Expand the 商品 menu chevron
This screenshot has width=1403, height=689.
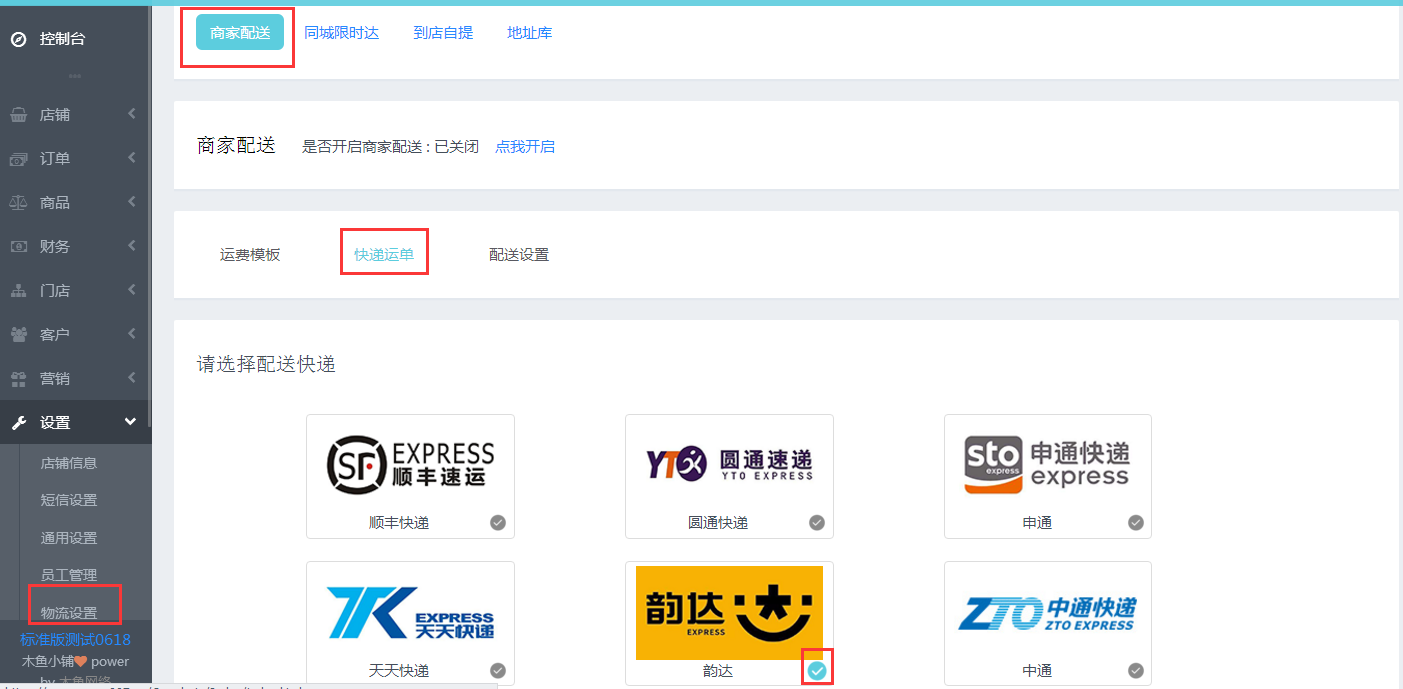click(x=132, y=203)
